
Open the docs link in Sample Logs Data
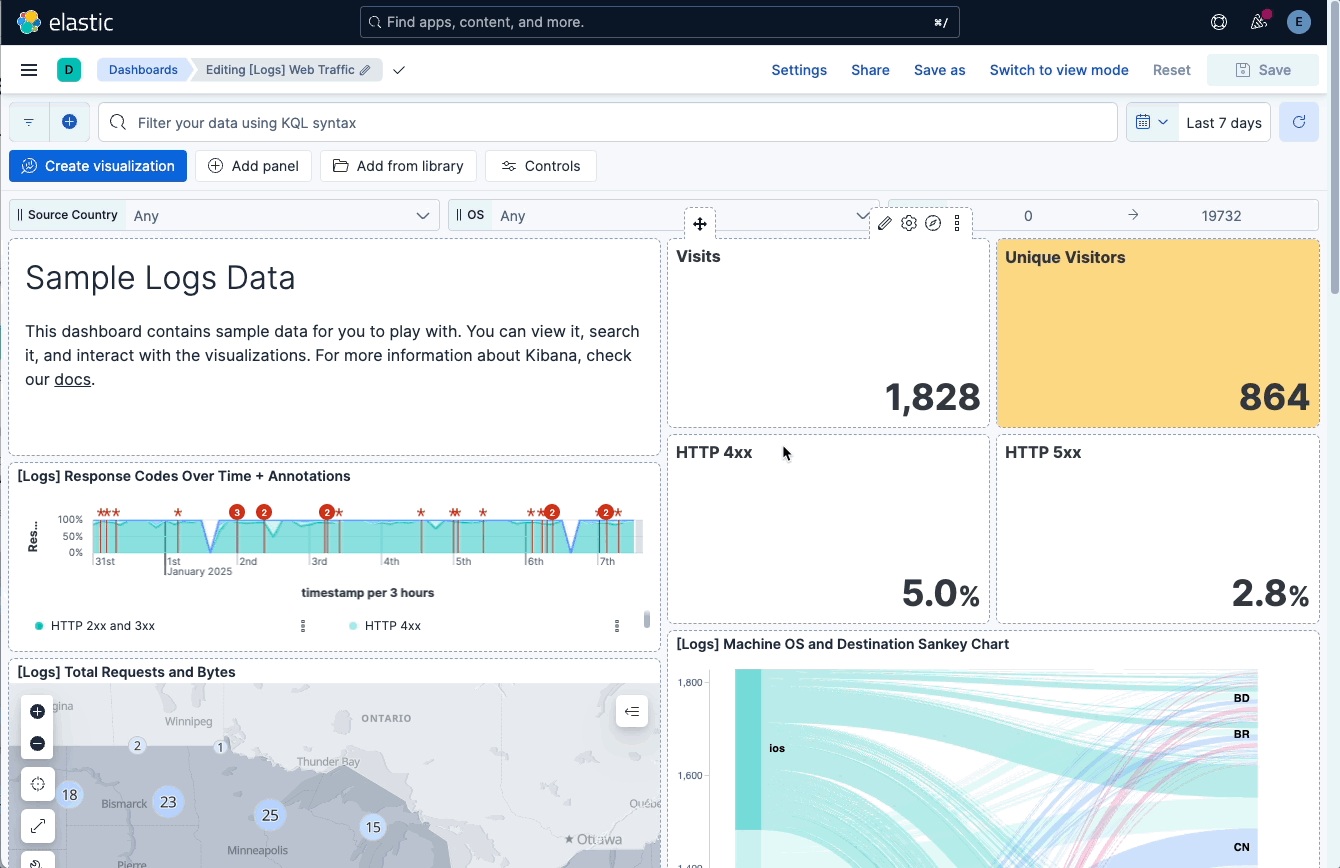point(72,379)
